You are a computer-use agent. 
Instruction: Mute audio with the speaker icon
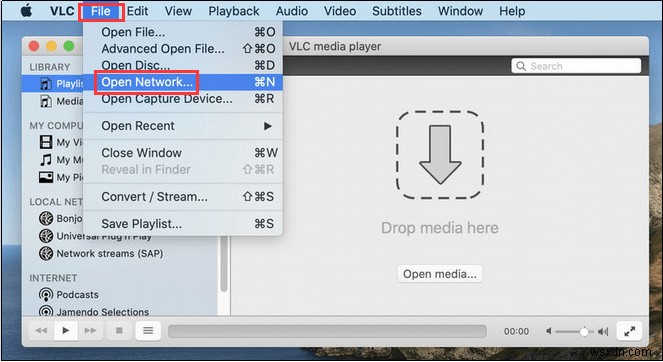pyautogui.click(x=548, y=331)
